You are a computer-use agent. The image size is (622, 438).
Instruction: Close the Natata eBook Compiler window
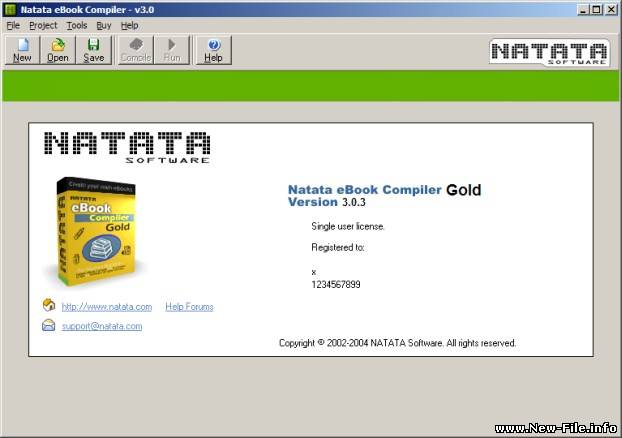click(x=611, y=10)
